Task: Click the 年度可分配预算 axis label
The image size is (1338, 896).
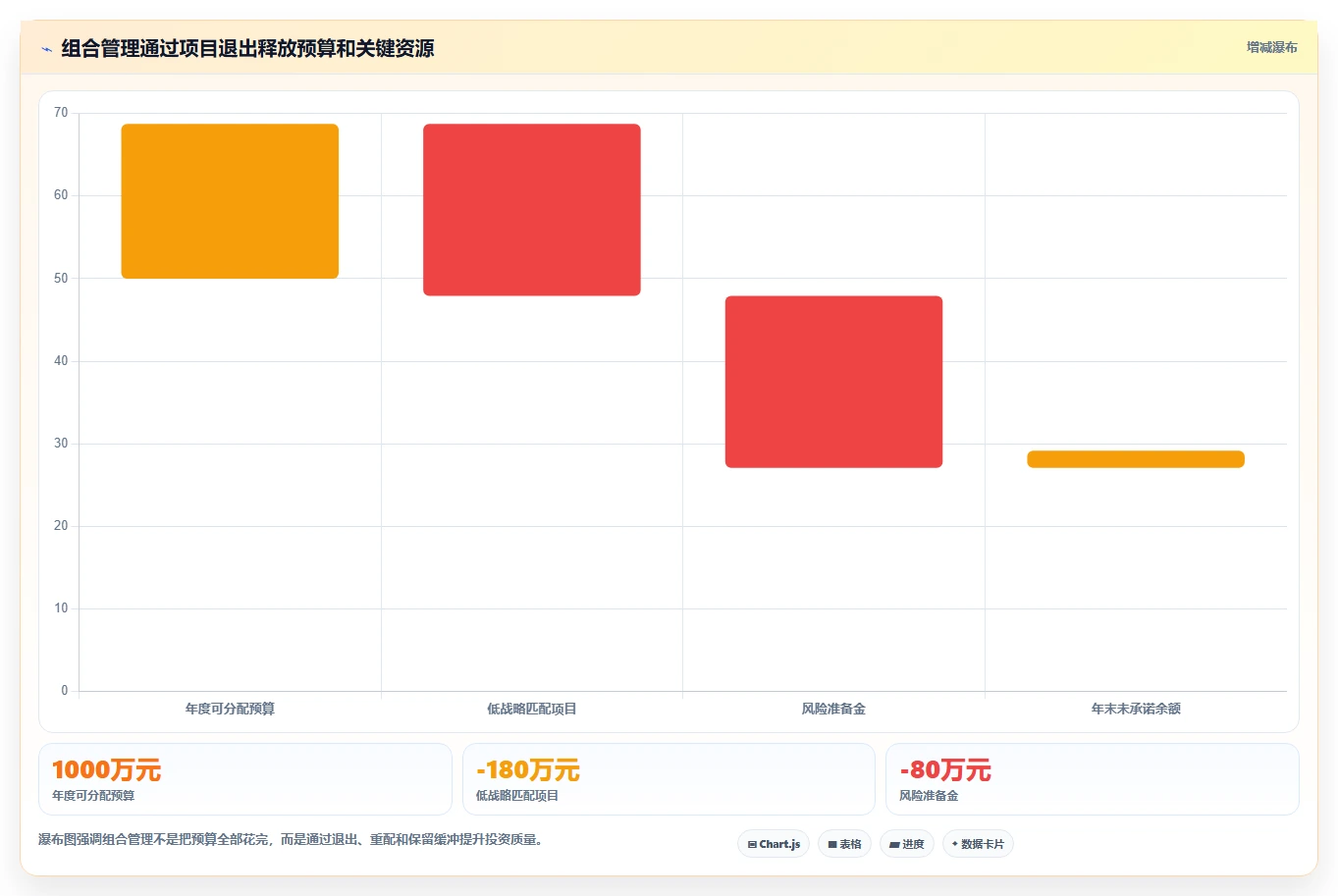Action: click(230, 709)
